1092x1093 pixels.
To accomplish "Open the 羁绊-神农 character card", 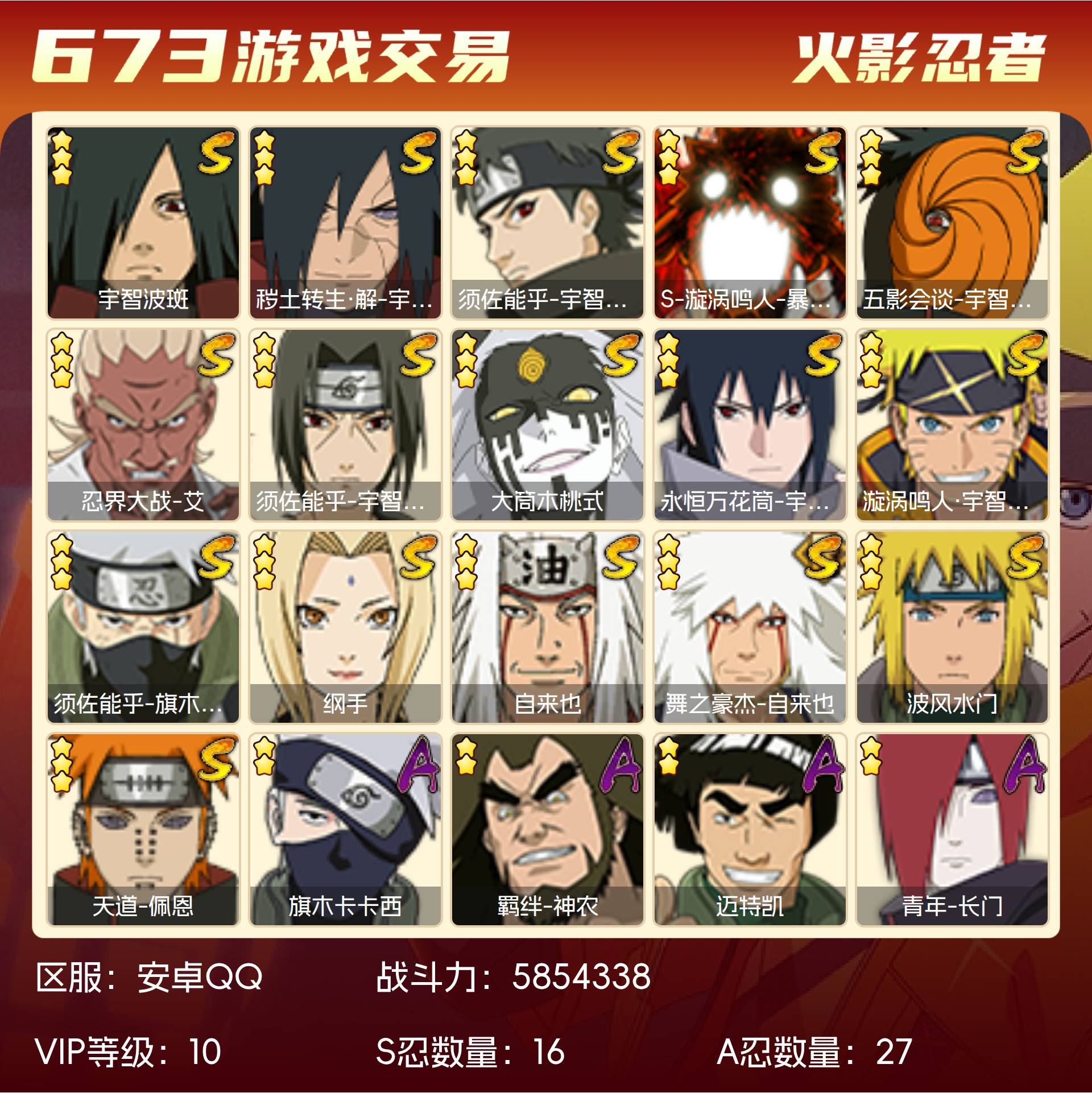I will [548, 830].
